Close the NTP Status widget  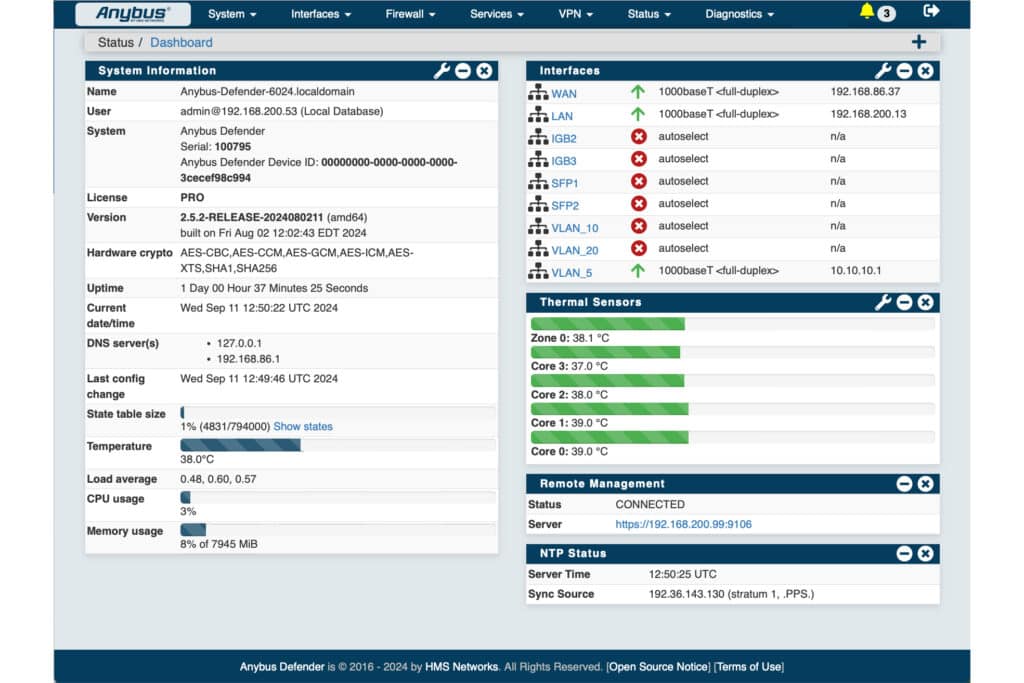pyautogui.click(x=925, y=554)
